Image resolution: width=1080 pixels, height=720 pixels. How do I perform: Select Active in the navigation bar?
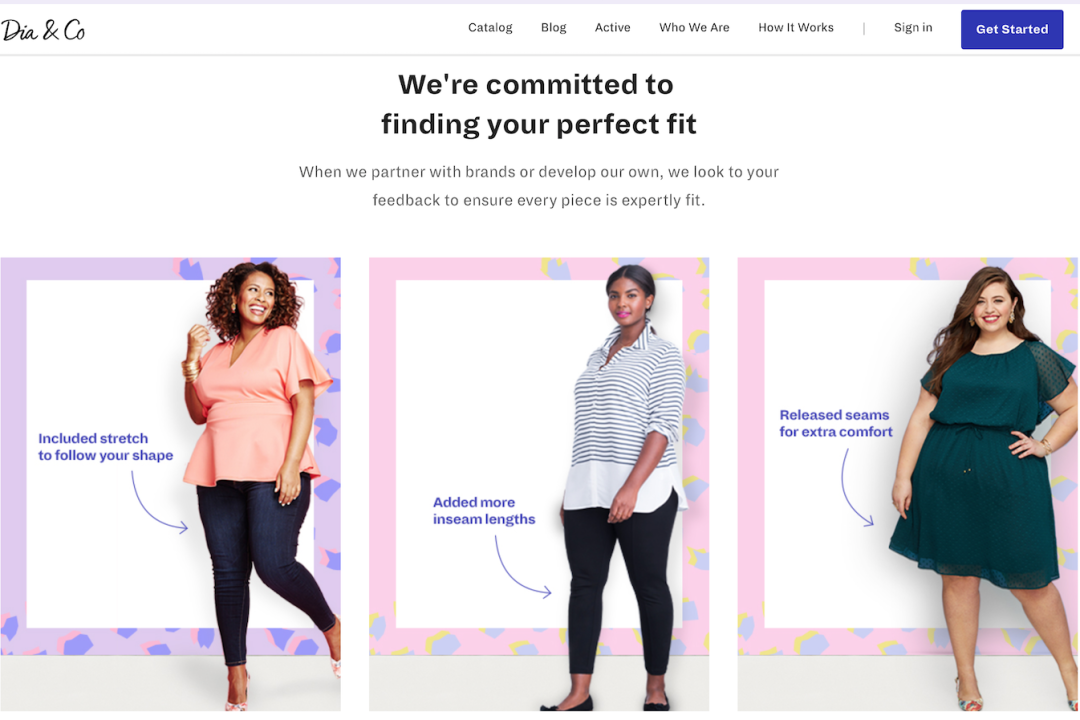612,28
